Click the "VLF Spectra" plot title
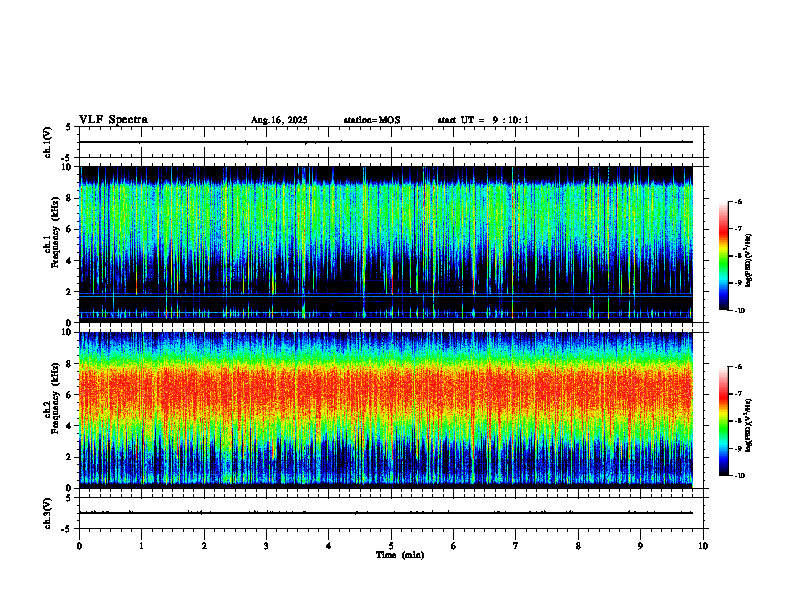Screen dimensions: 792x612 pyautogui.click(x=113, y=120)
